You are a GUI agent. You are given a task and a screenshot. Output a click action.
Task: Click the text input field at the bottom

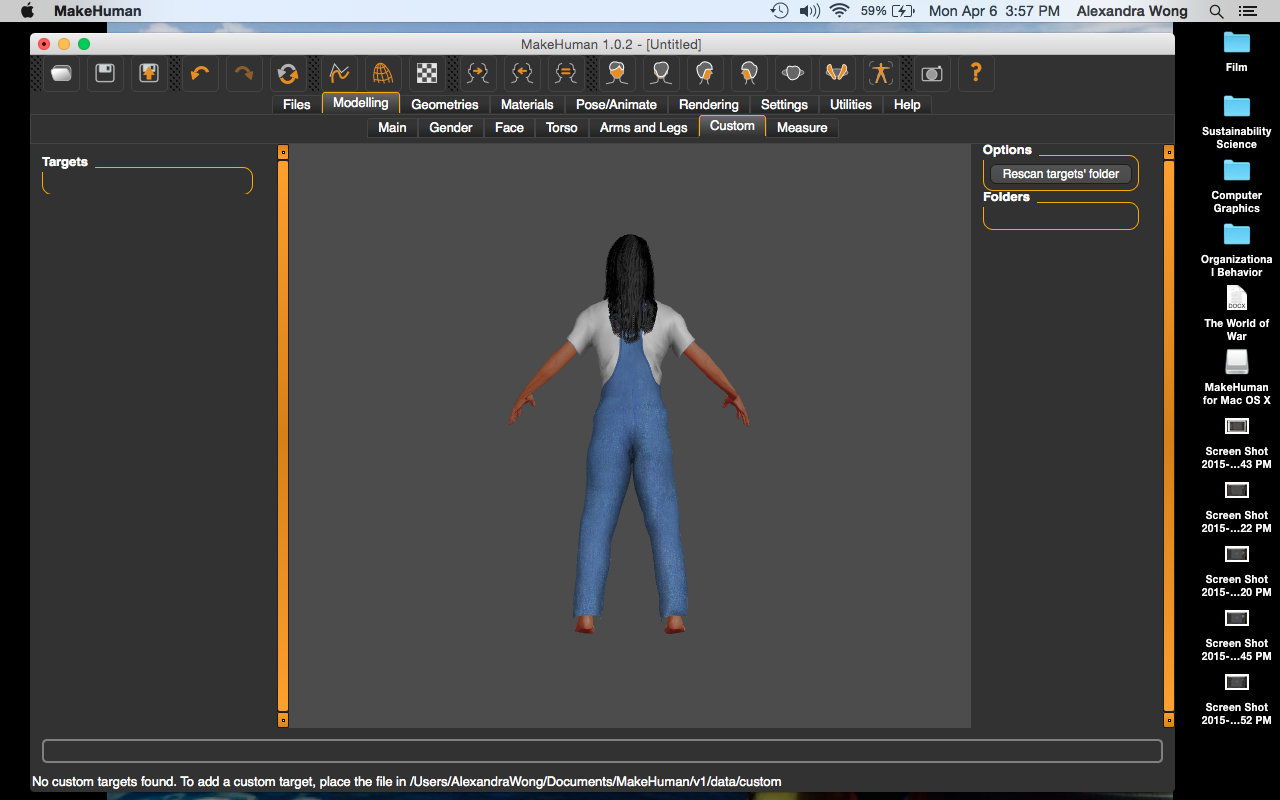coord(602,751)
